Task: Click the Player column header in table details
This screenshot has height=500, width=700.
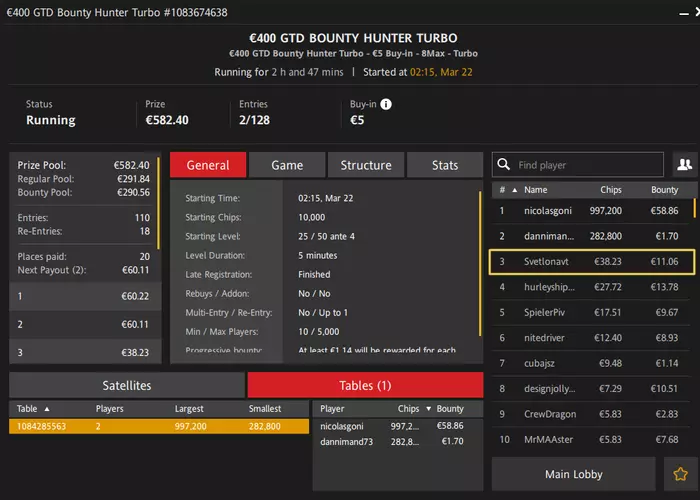Action: pyautogui.click(x=332, y=408)
